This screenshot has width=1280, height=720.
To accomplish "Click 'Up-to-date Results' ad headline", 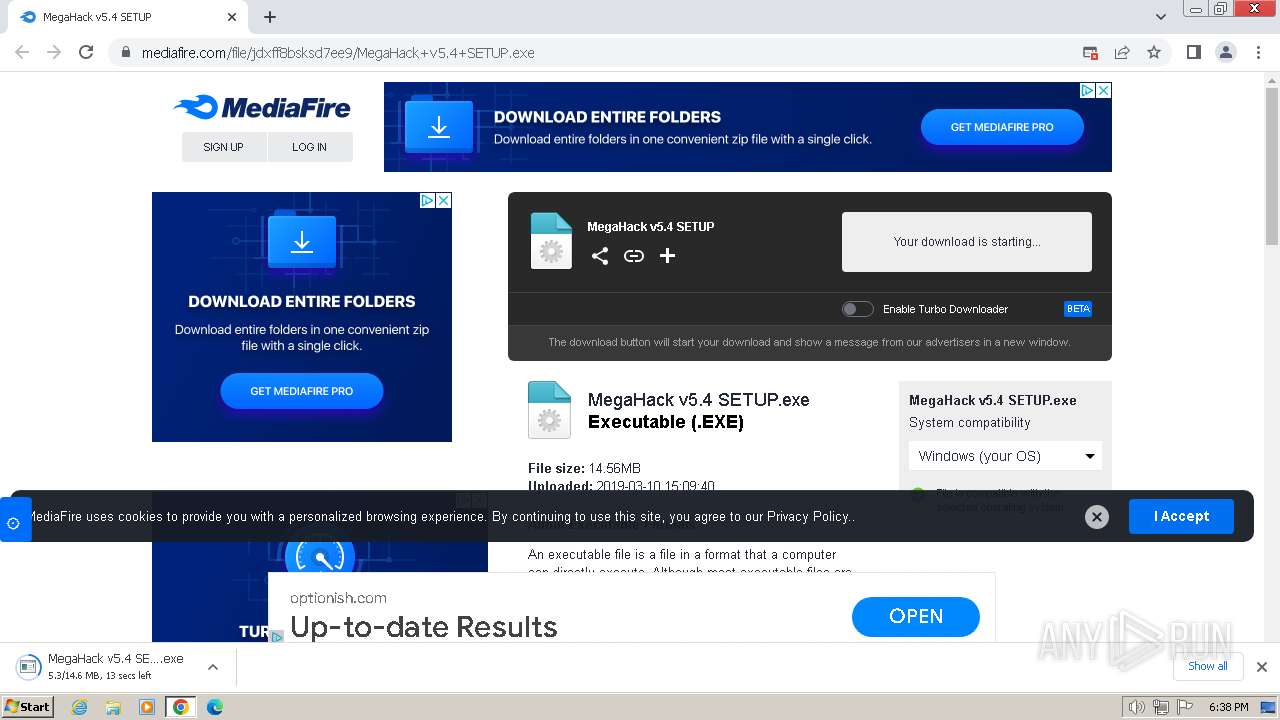I will 424,627.
